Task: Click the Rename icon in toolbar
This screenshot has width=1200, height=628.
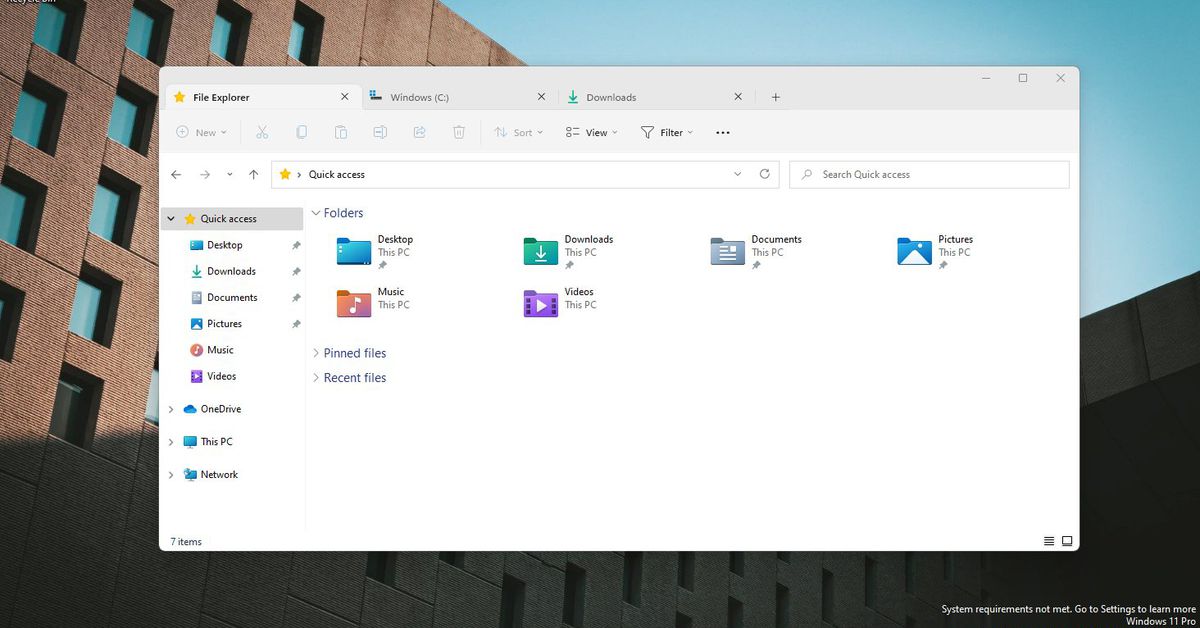Action: coord(380,132)
